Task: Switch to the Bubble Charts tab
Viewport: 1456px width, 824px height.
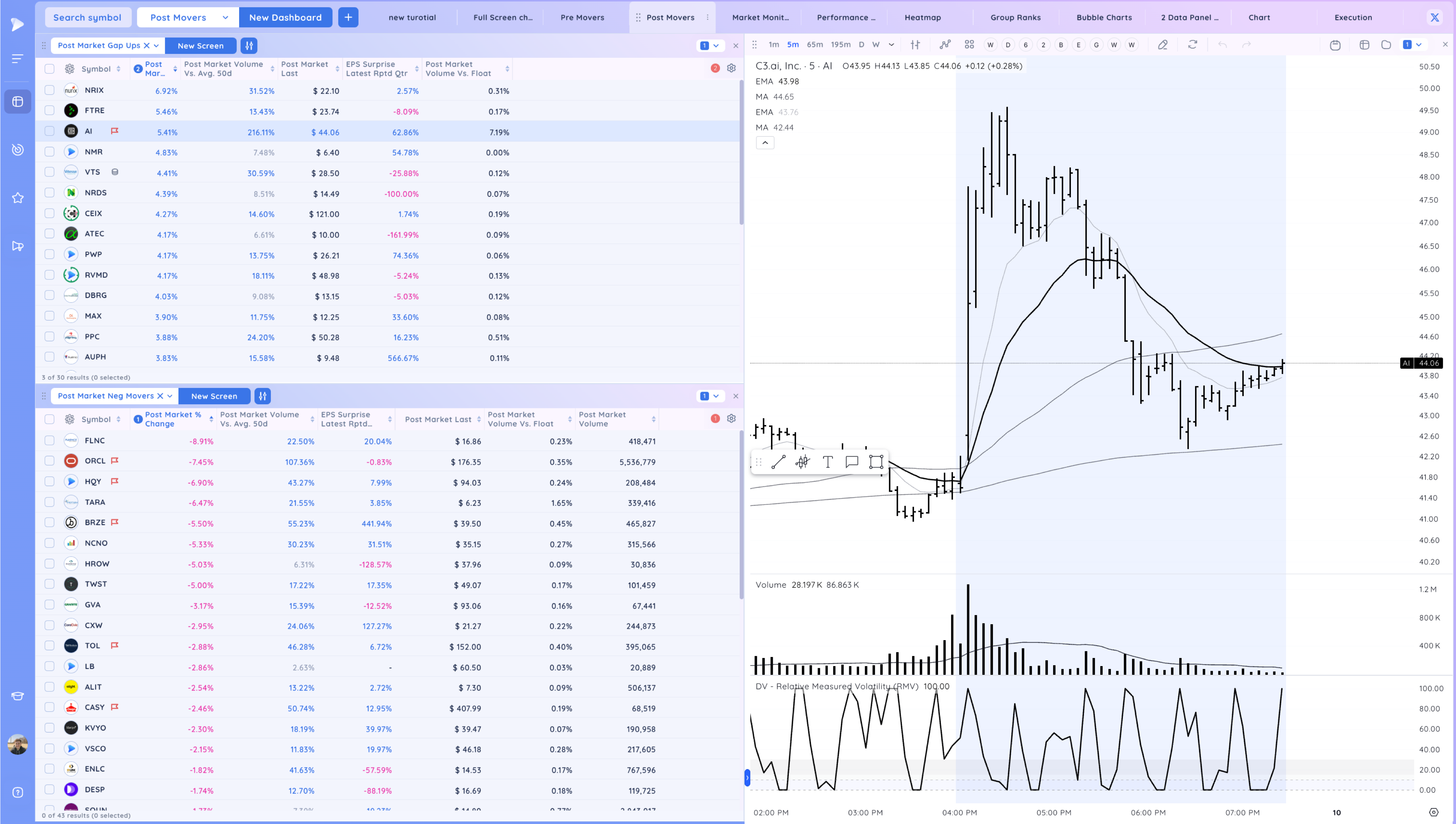Action: (x=1104, y=17)
